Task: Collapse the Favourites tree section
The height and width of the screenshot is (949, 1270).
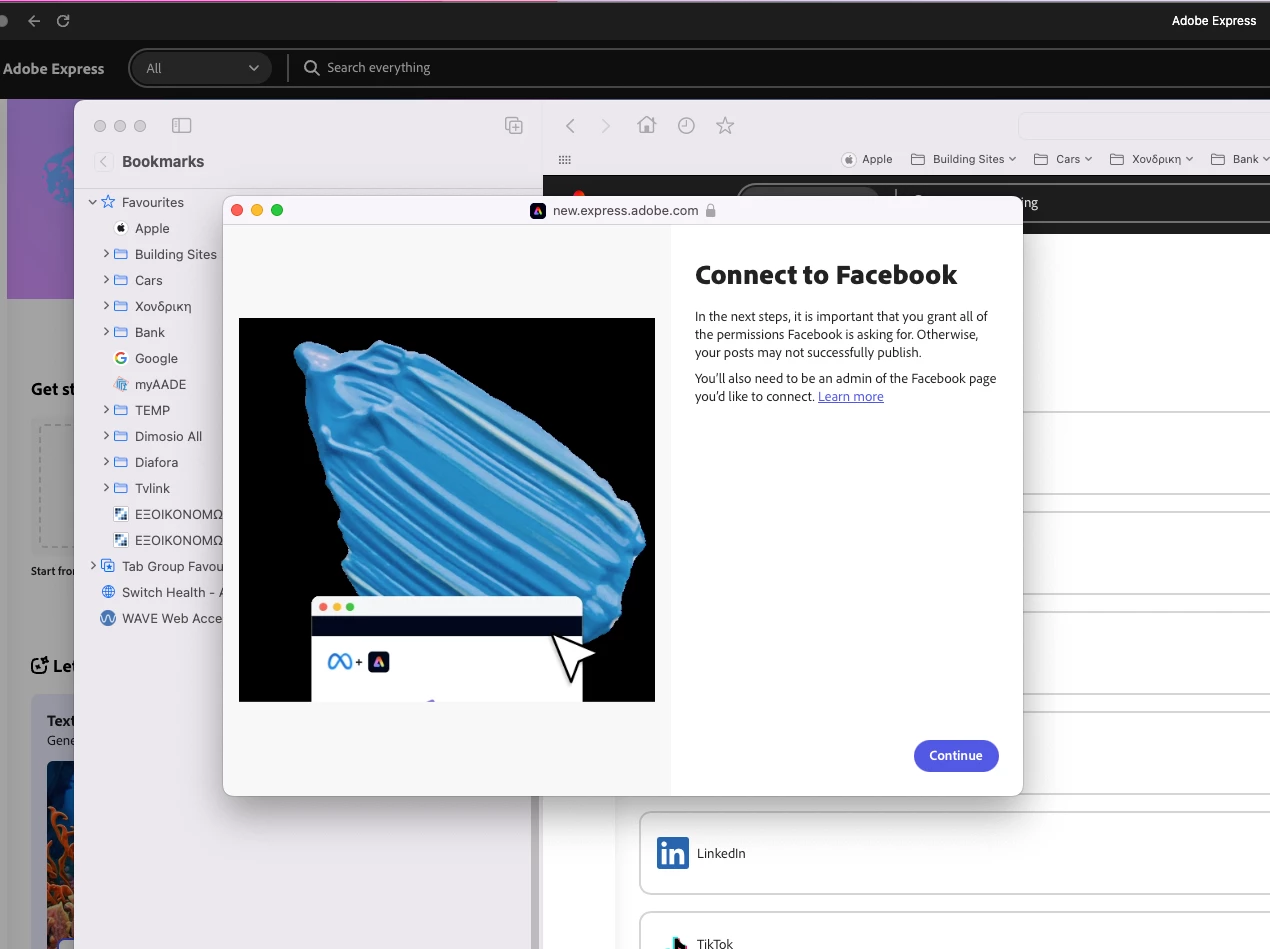Action: click(93, 202)
